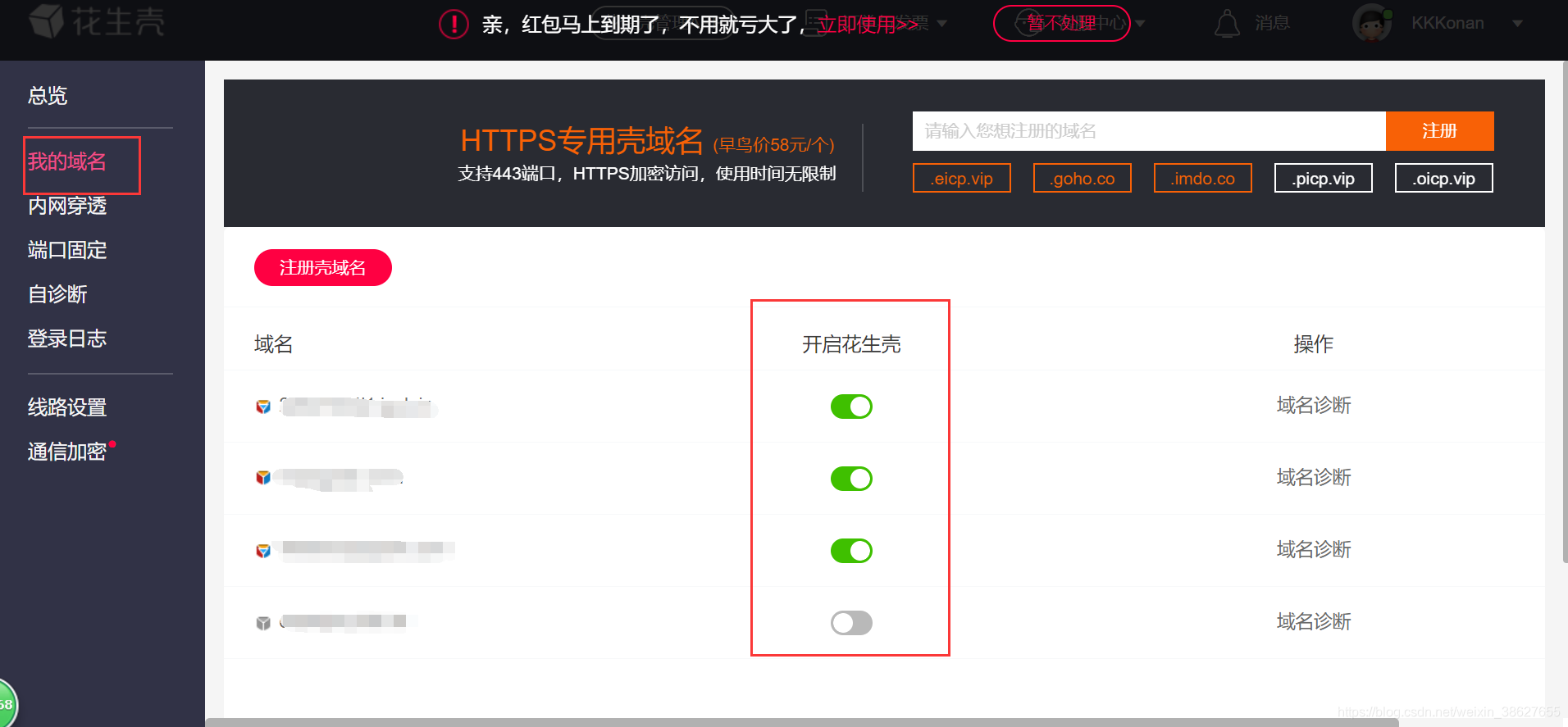This screenshot has height=727, width=1568.
Task: Toggle off 花生壳 for the second domain
Action: pos(851,479)
